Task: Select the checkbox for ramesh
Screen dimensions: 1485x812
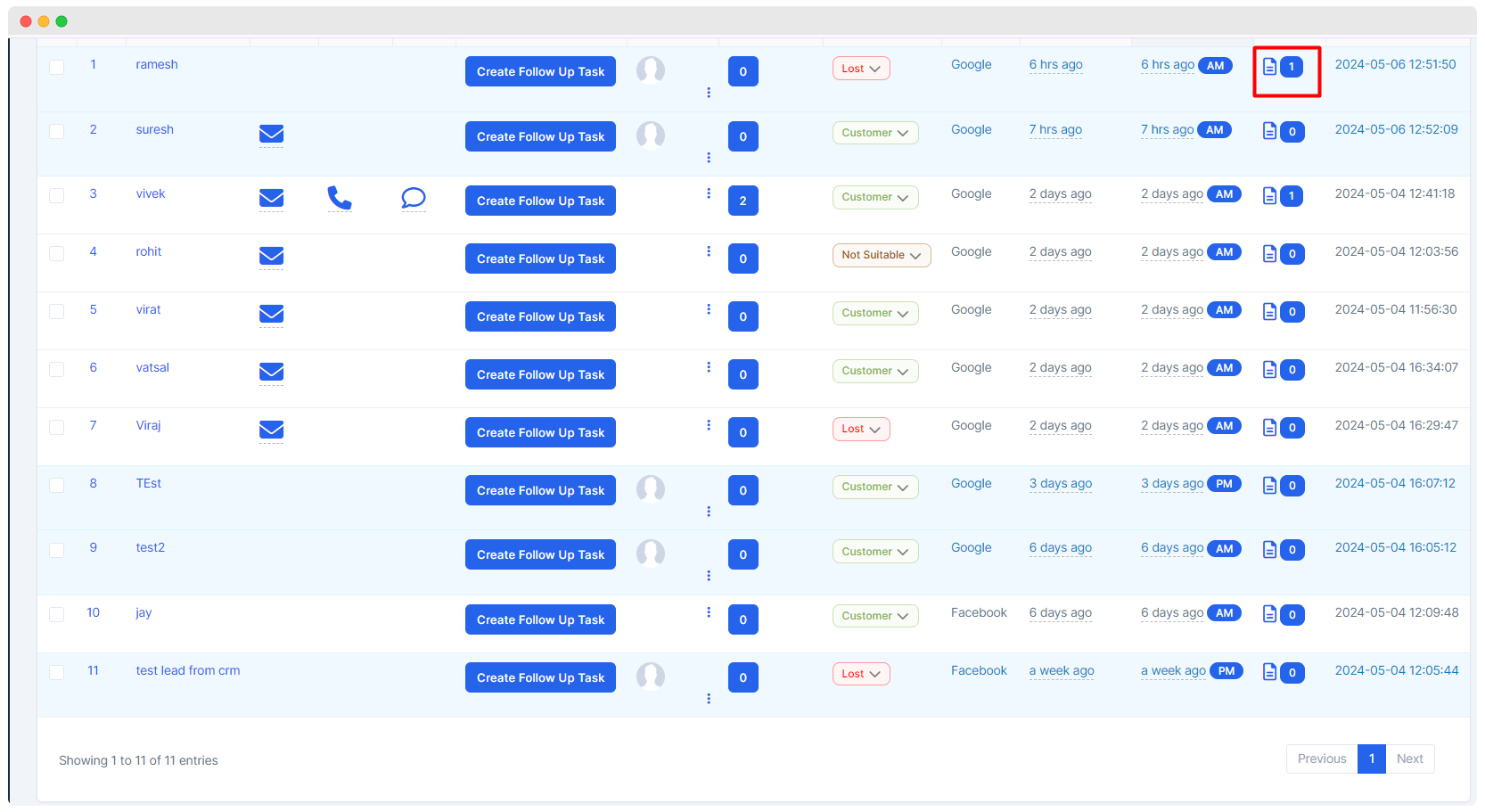Action: pyautogui.click(x=56, y=67)
